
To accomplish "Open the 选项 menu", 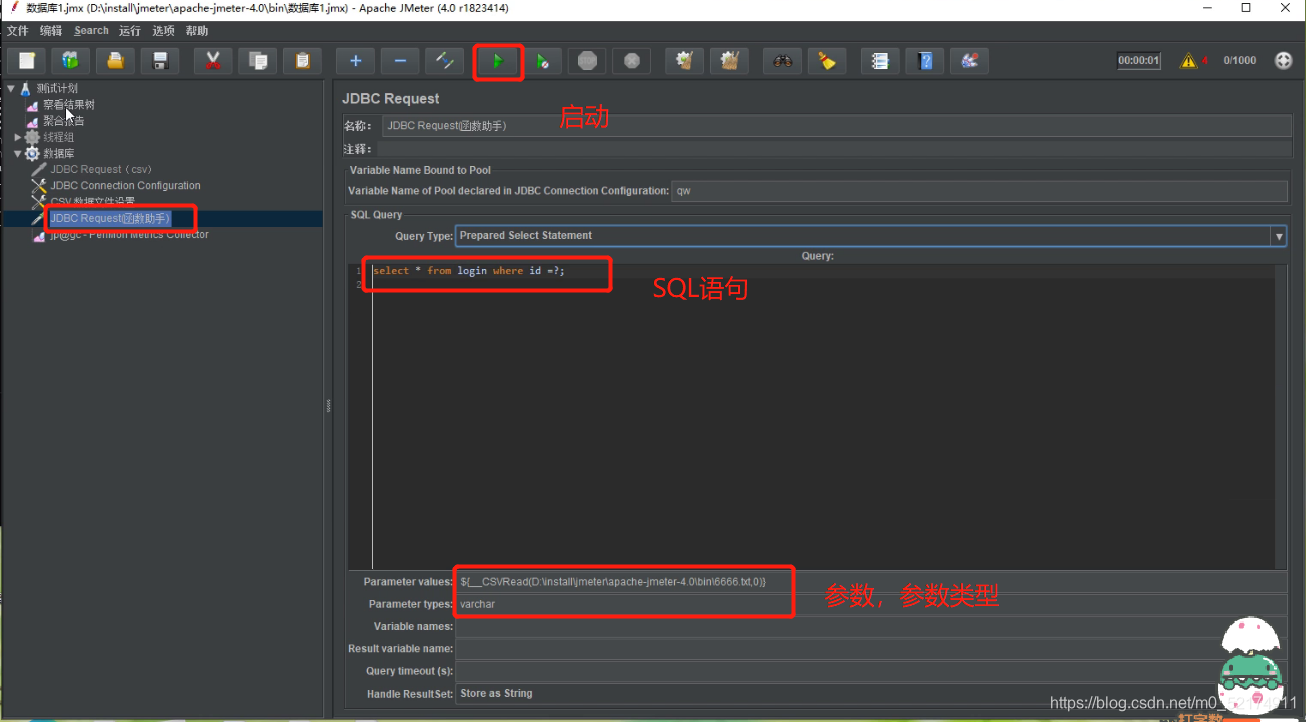I will (163, 31).
